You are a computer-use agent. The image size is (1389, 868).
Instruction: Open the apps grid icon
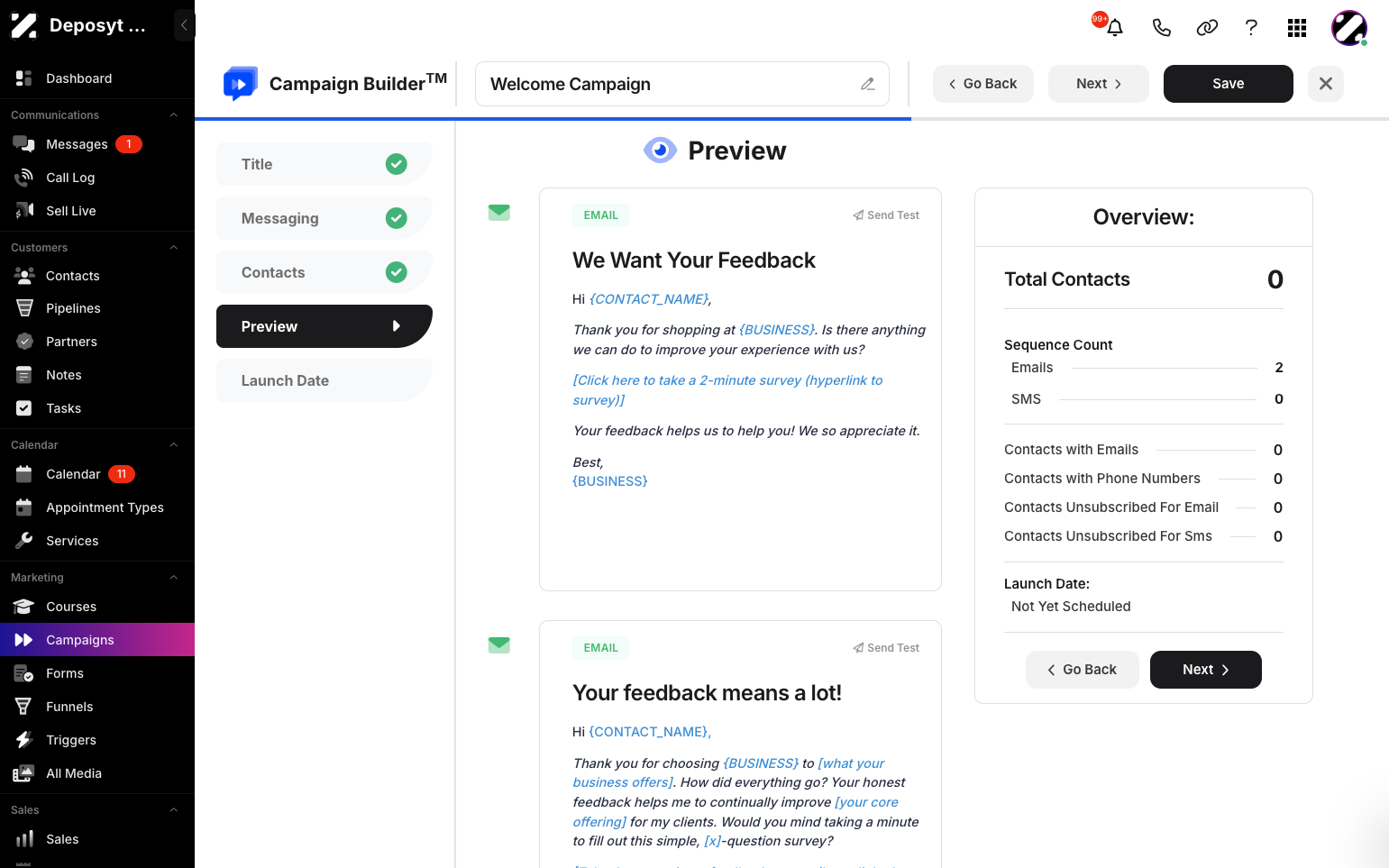point(1297,28)
